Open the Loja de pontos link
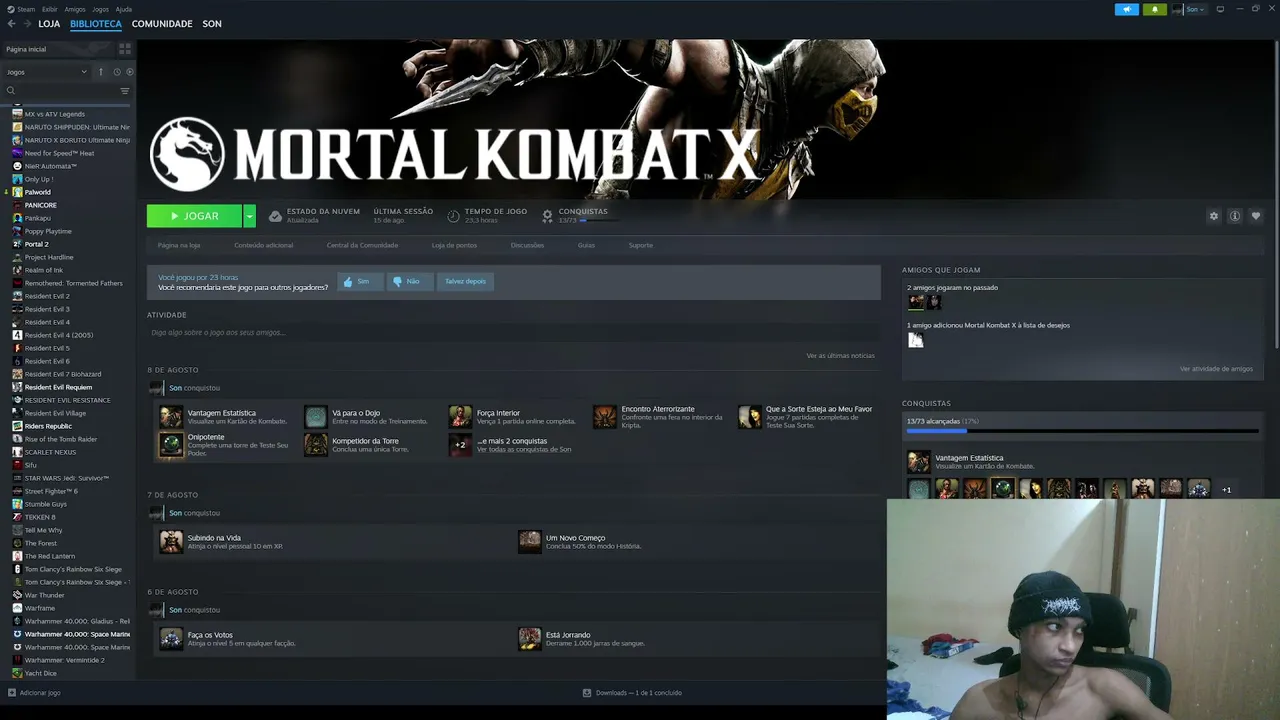 point(454,245)
